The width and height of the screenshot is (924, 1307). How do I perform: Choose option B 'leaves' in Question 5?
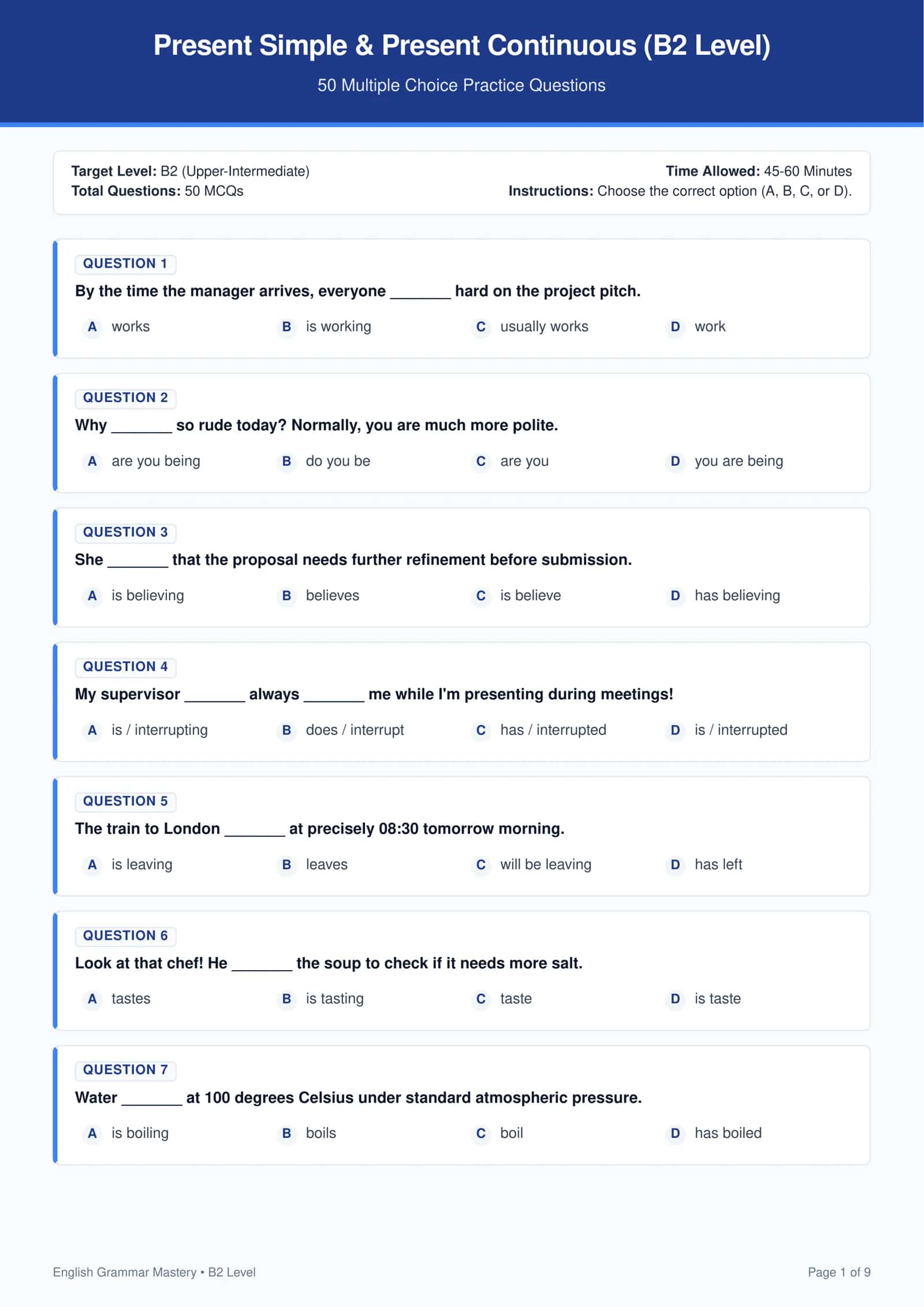(x=313, y=865)
